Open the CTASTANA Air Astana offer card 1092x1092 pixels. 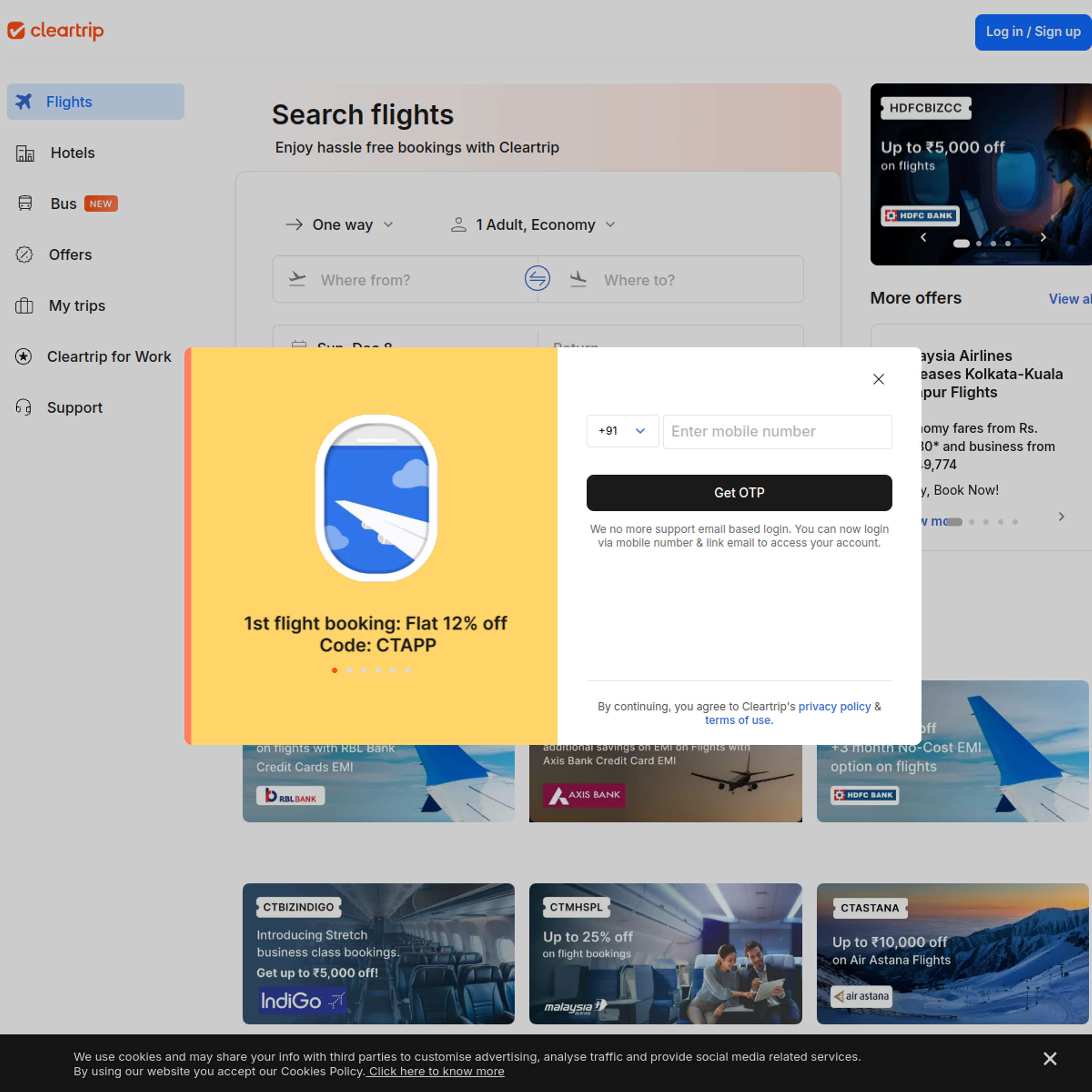pyautogui.click(x=952, y=954)
